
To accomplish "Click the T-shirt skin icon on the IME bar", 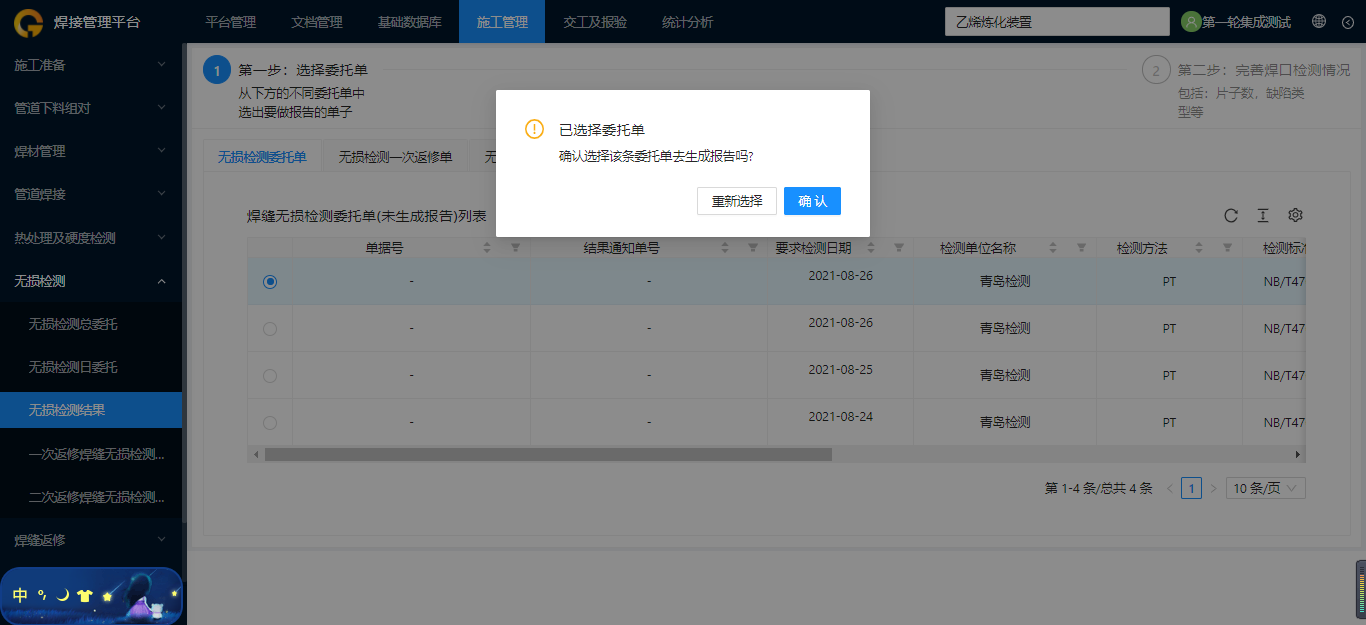I will click(x=85, y=595).
